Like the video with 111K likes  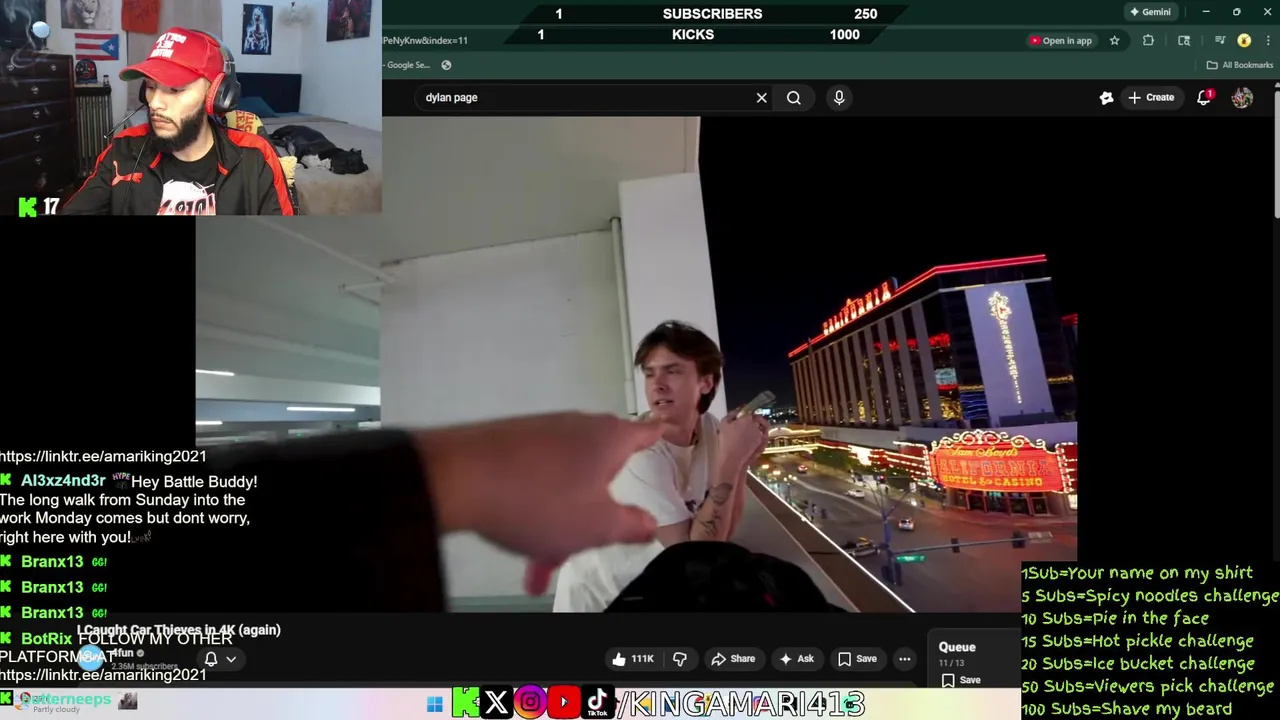pyautogui.click(x=633, y=659)
